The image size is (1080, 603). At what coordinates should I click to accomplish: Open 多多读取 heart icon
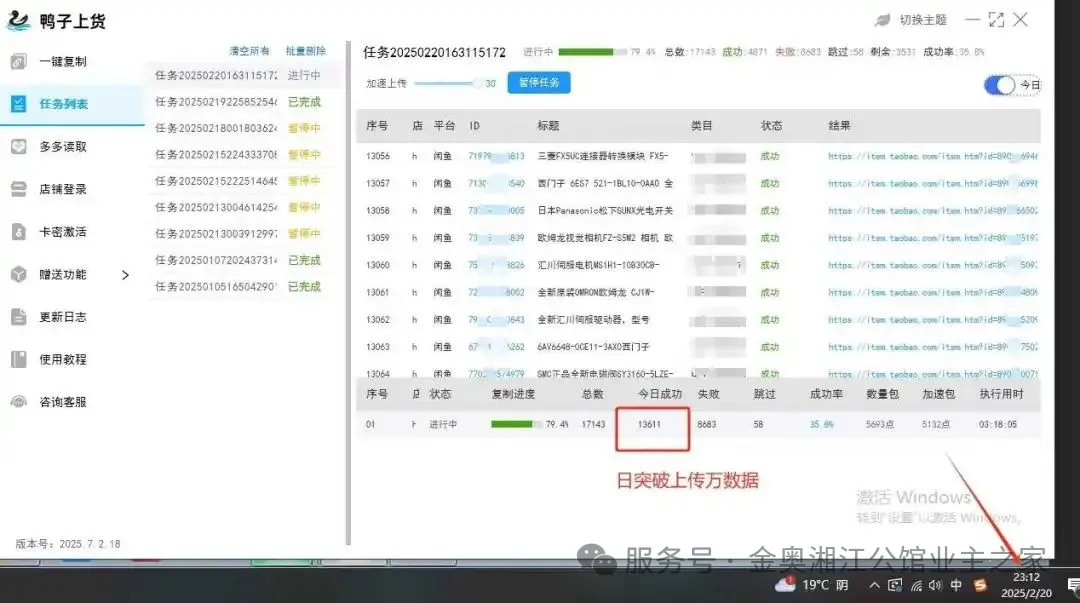tap(19, 147)
